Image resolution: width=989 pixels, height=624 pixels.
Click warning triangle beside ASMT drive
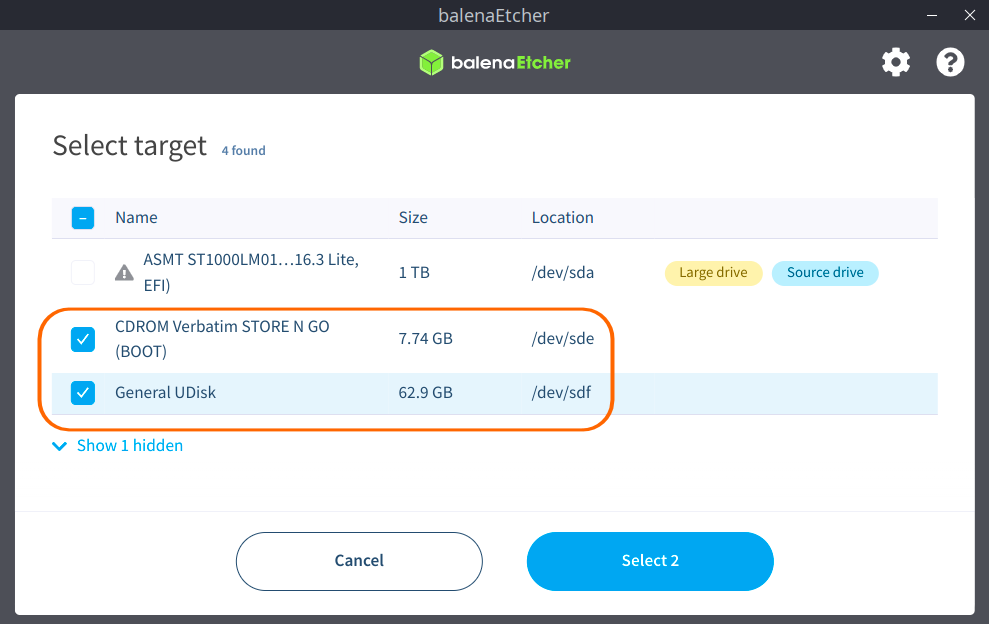124,272
